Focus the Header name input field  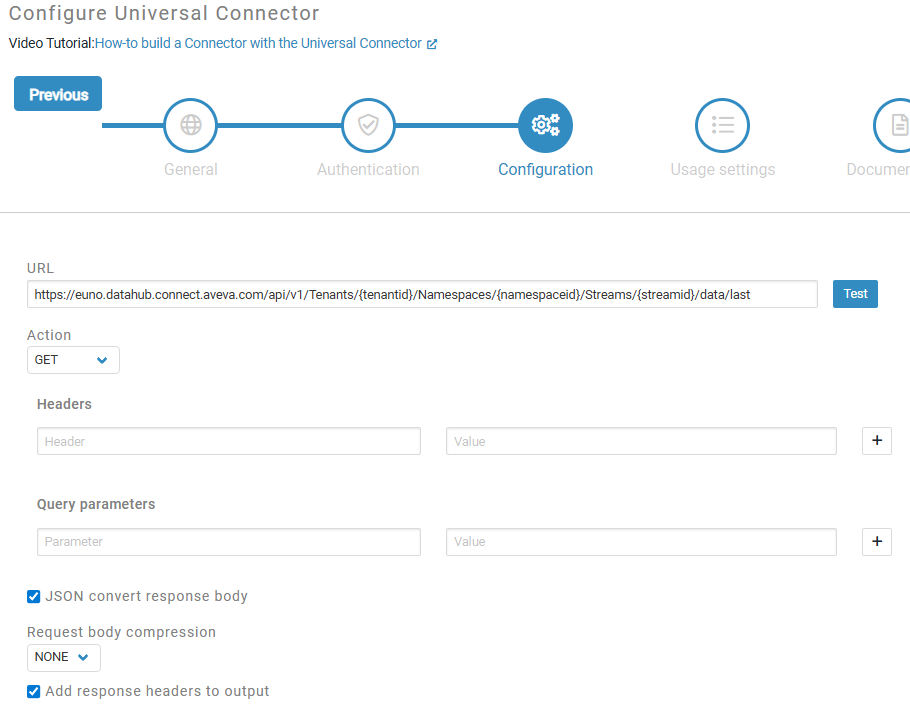229,441
